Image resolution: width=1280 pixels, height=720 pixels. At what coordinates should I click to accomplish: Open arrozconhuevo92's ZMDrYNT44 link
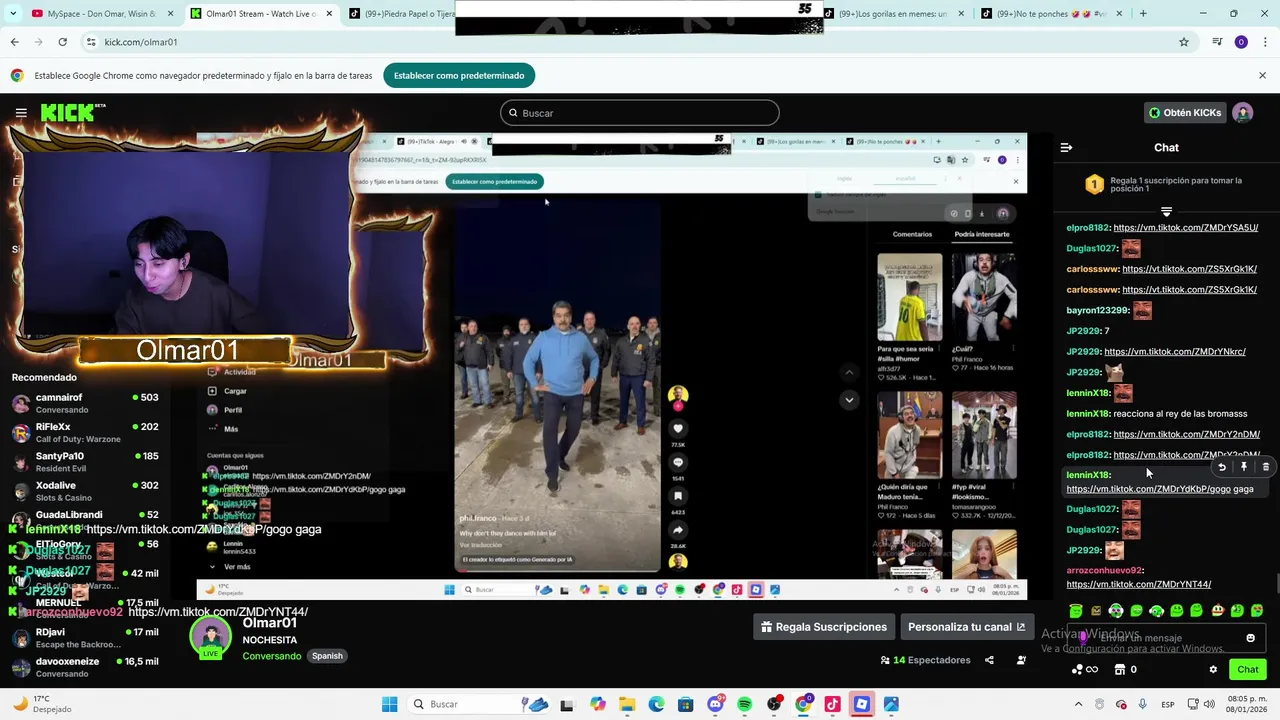pyautogui.click(x=1138, y=584)
